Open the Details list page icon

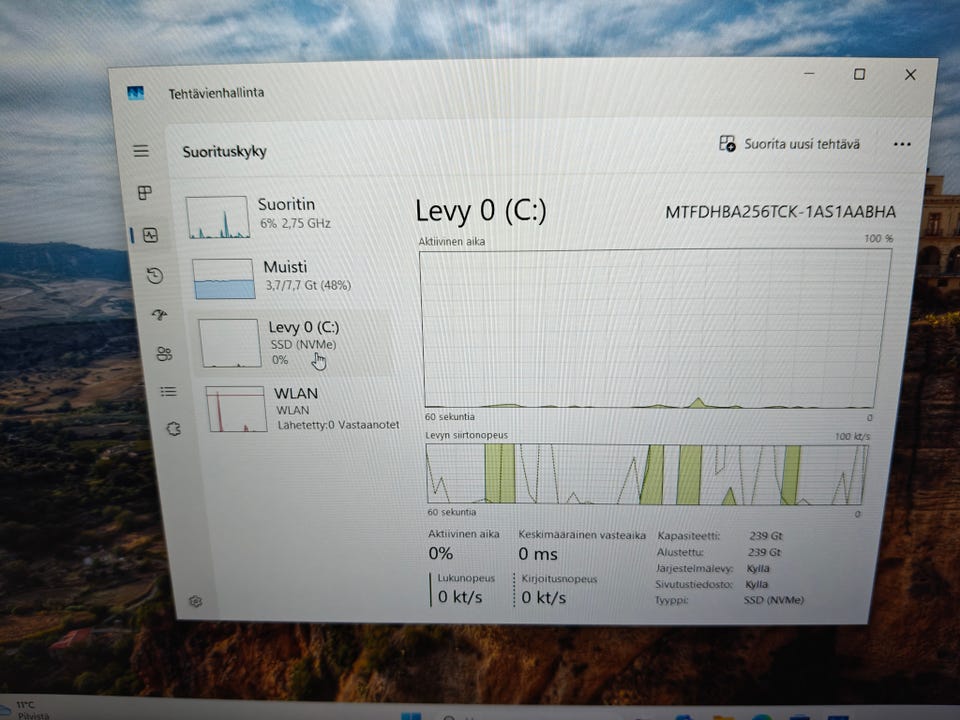[x=168, y=391]
